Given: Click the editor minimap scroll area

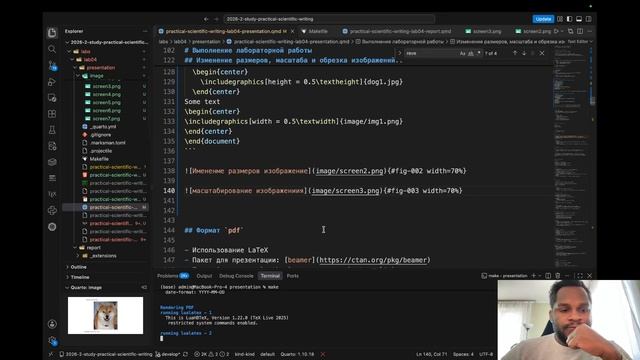Looking at the screenshot, I should click(x=570, y=155).
